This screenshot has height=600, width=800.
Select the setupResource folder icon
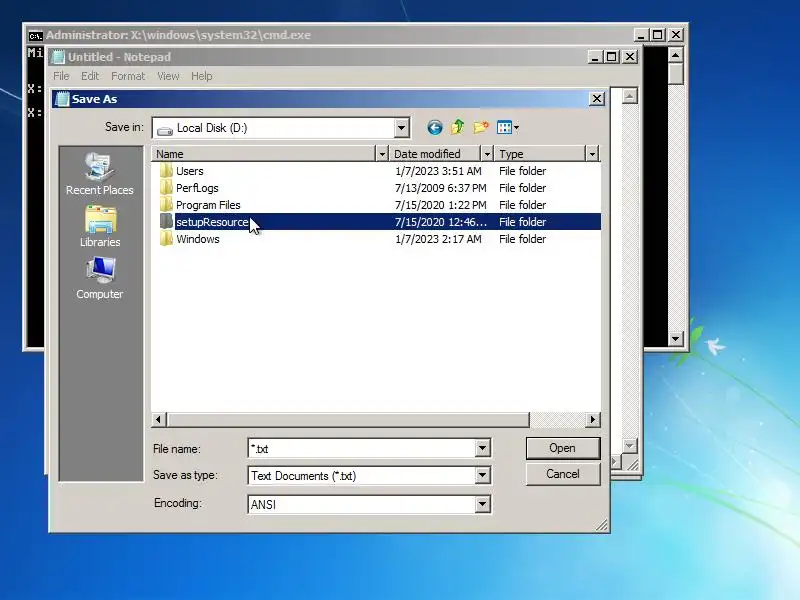(166, 221)
